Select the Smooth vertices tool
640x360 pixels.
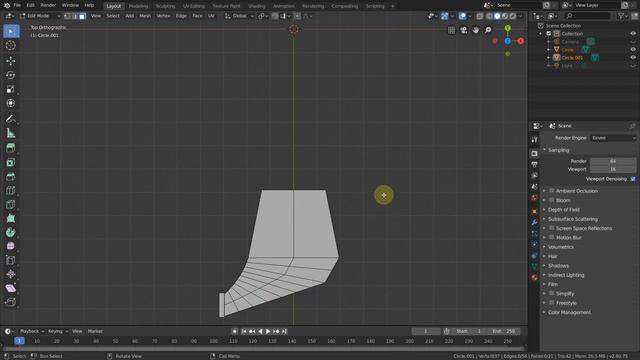(11, 246)
